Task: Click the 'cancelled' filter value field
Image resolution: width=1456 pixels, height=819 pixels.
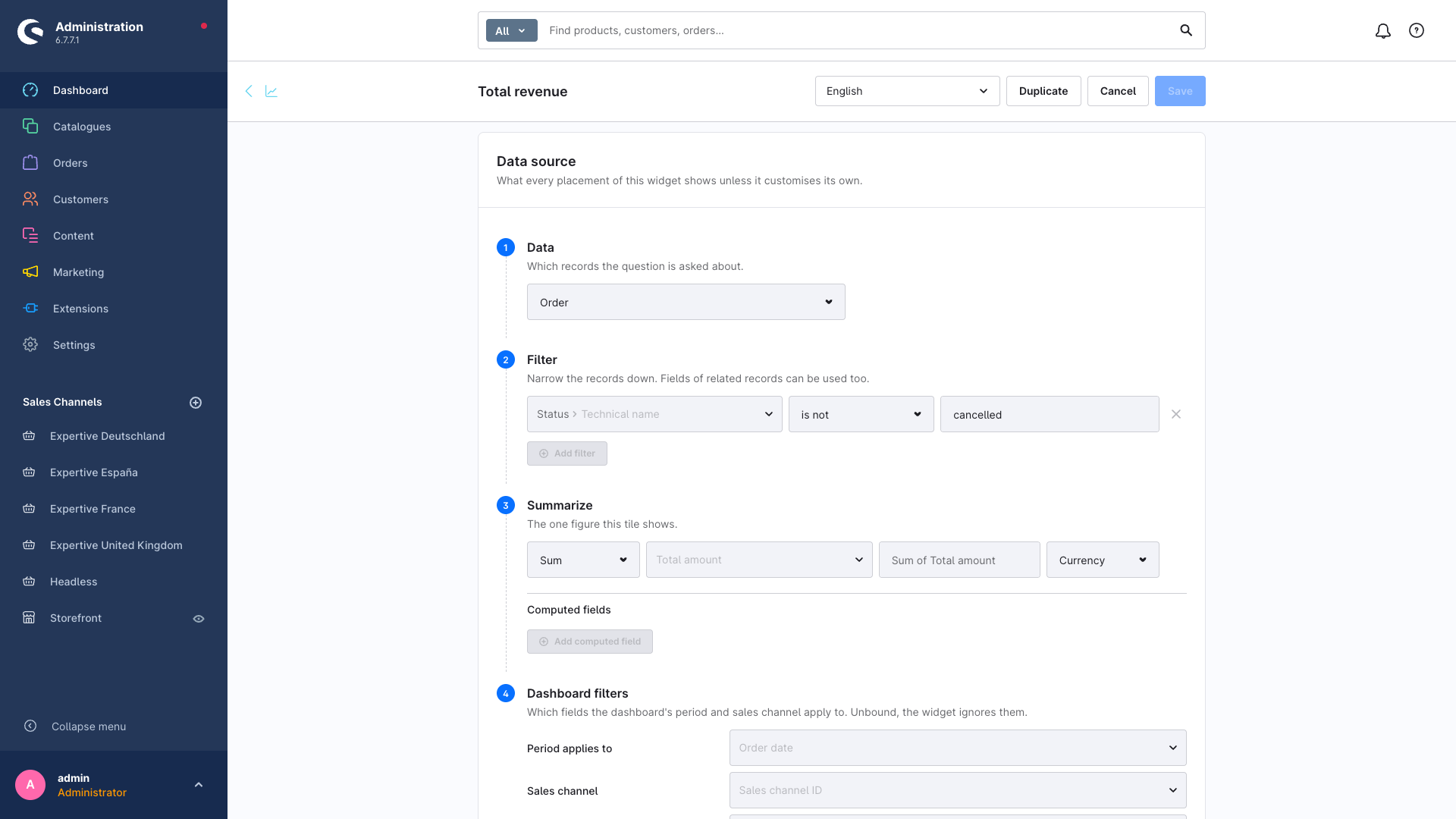Action: coord(1050,414)
